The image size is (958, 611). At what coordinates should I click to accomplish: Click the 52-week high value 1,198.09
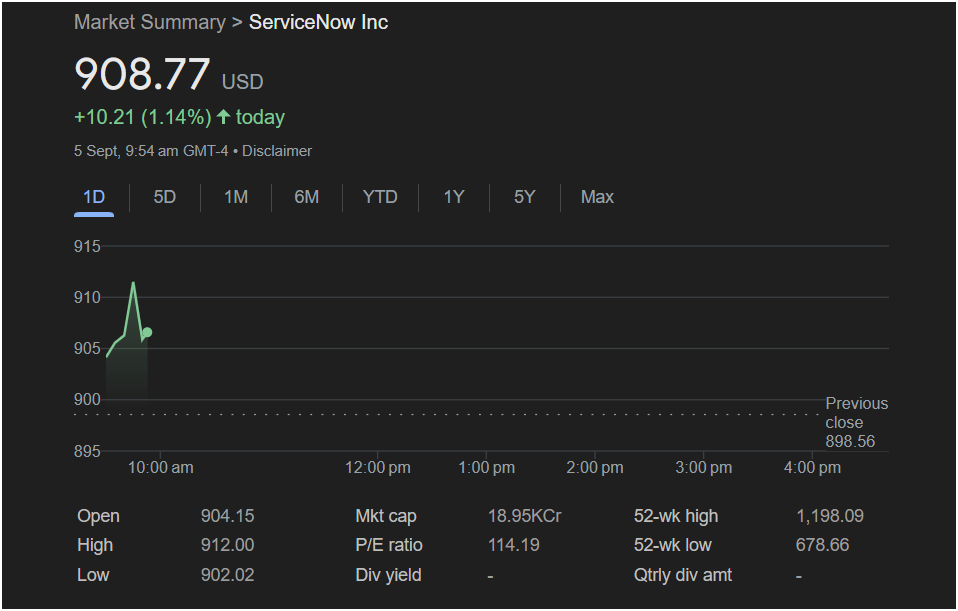coord(830,516)
